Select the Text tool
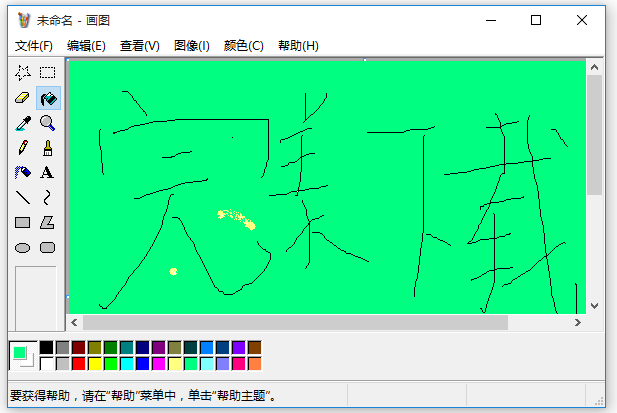The width and height of the screenshot is (617, 413). [47, 173]
